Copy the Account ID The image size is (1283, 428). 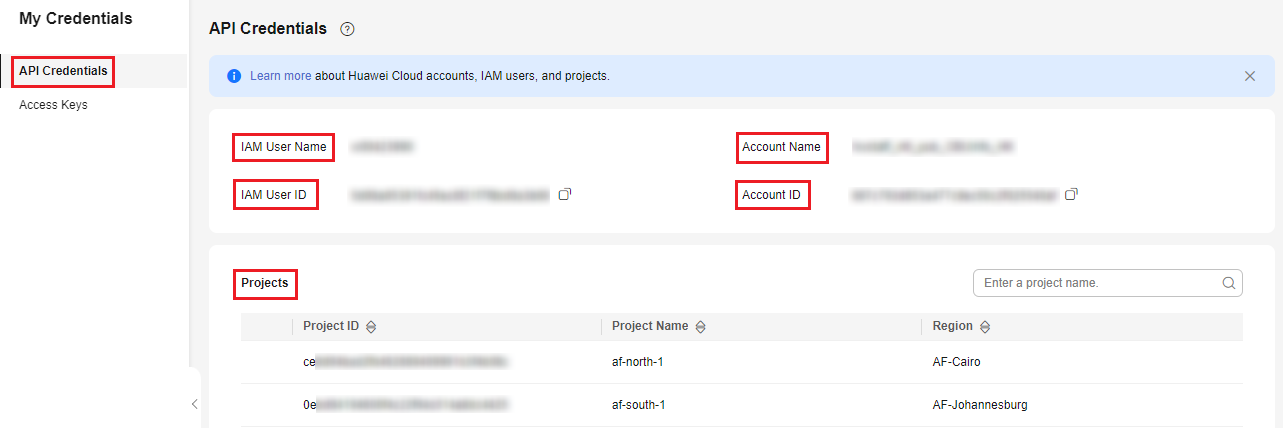tap(1071, 194)
